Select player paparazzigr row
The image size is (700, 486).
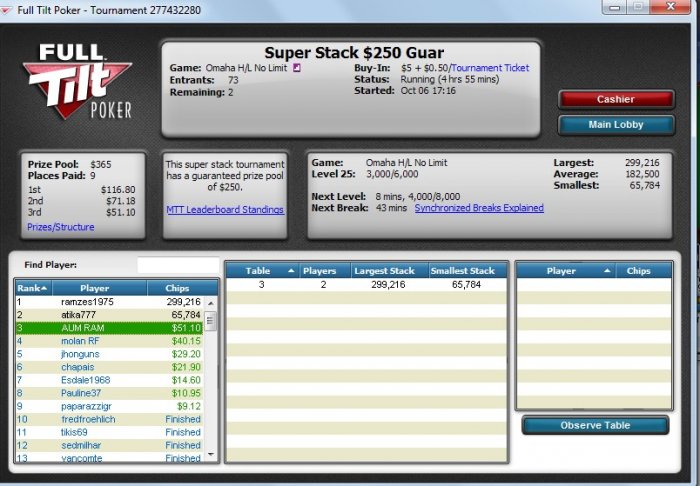[109, 406]
